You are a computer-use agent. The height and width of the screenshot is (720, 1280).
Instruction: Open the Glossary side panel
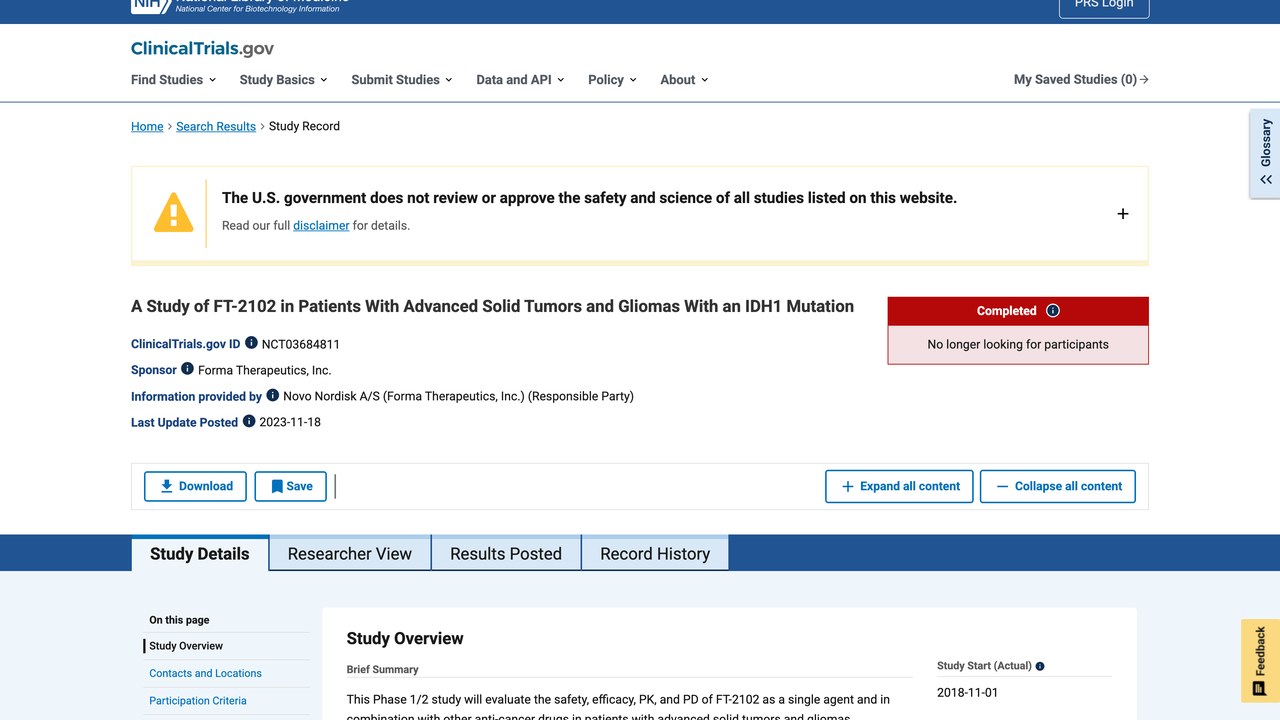pos(1265,154)
